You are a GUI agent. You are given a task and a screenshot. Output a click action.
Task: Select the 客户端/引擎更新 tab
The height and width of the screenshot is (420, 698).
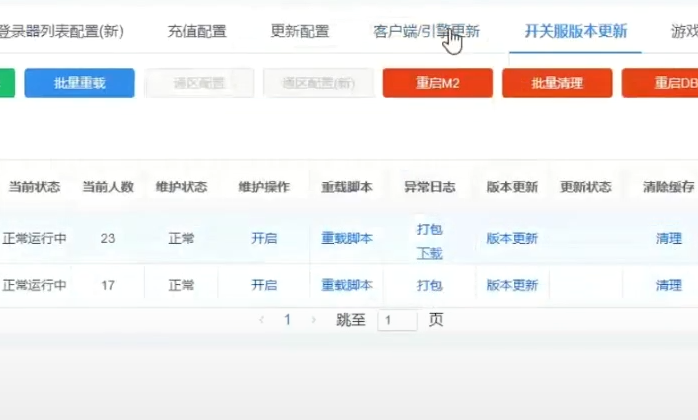coord(425,31)
